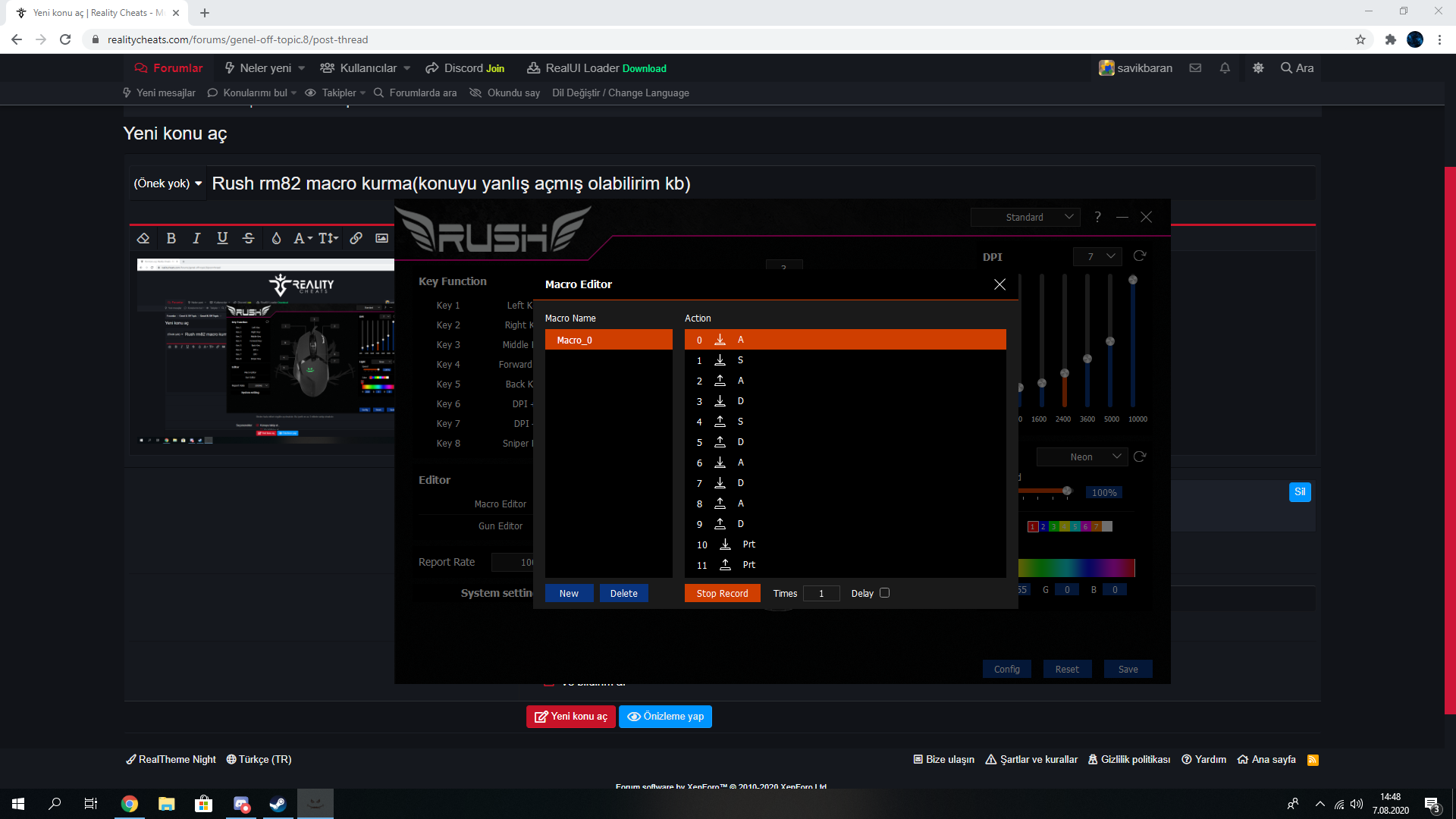Apply italic formatting in editor
Viewport: 1456px width, 819px height.
(x=196, y=238)
